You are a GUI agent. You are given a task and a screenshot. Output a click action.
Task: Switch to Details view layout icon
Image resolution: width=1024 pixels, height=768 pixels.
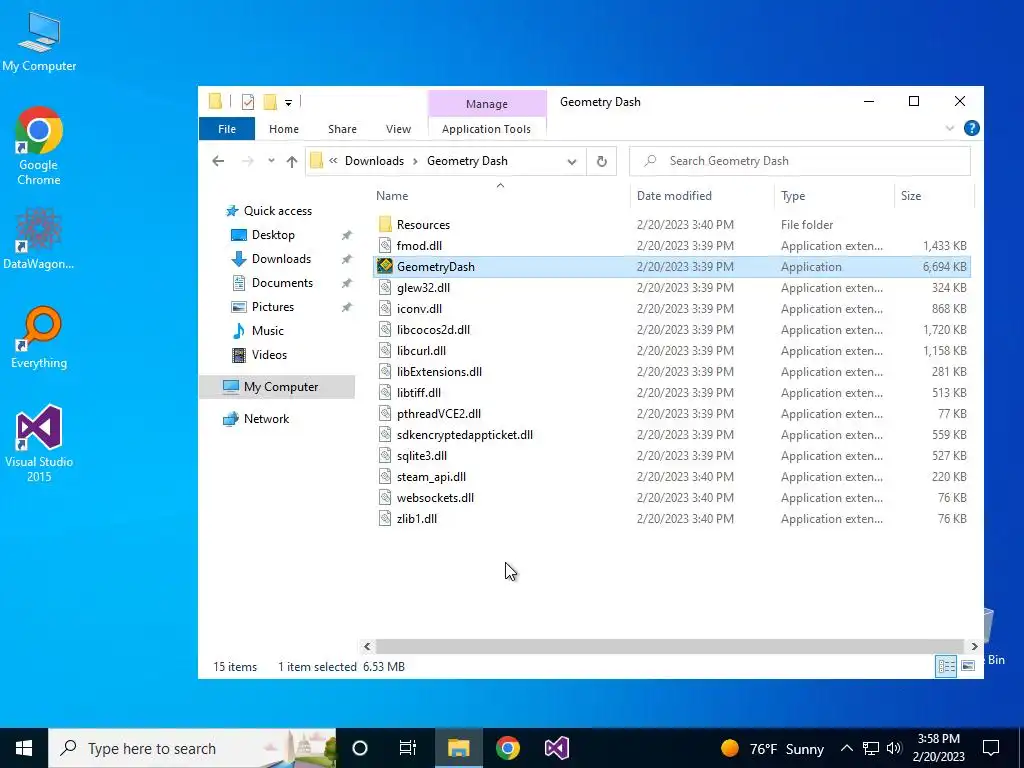click(x=946, y=665)
